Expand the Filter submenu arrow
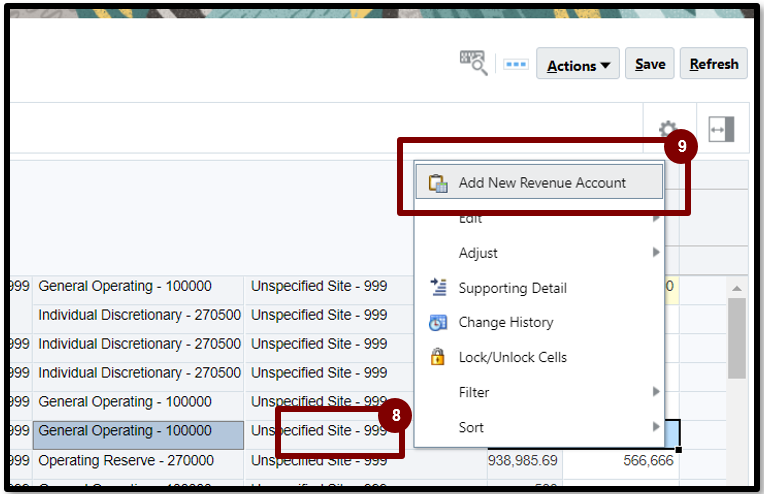764x494 pixels. point(656,392)
